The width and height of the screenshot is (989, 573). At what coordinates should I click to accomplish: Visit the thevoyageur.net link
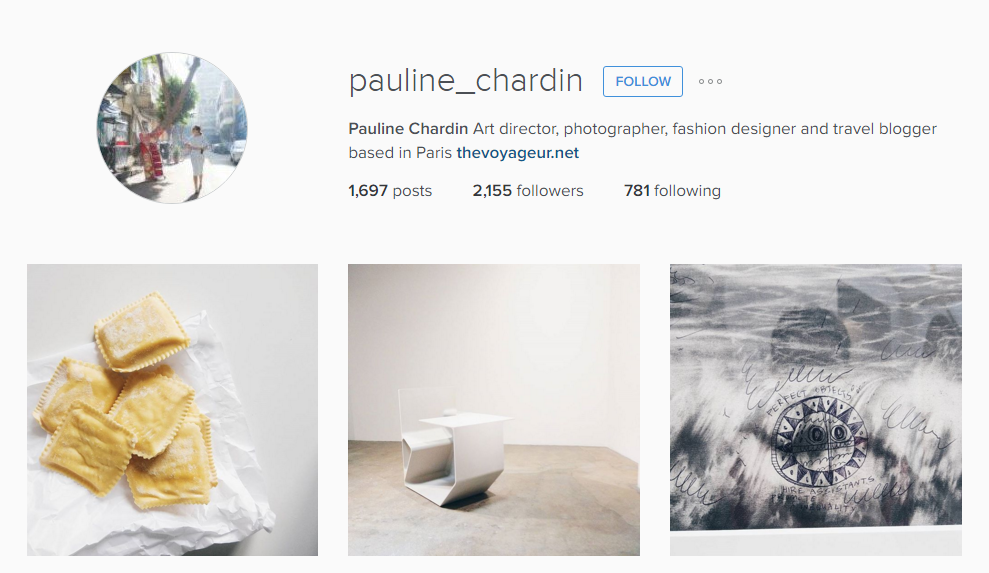pyautogui.click(x=517, y=153)
